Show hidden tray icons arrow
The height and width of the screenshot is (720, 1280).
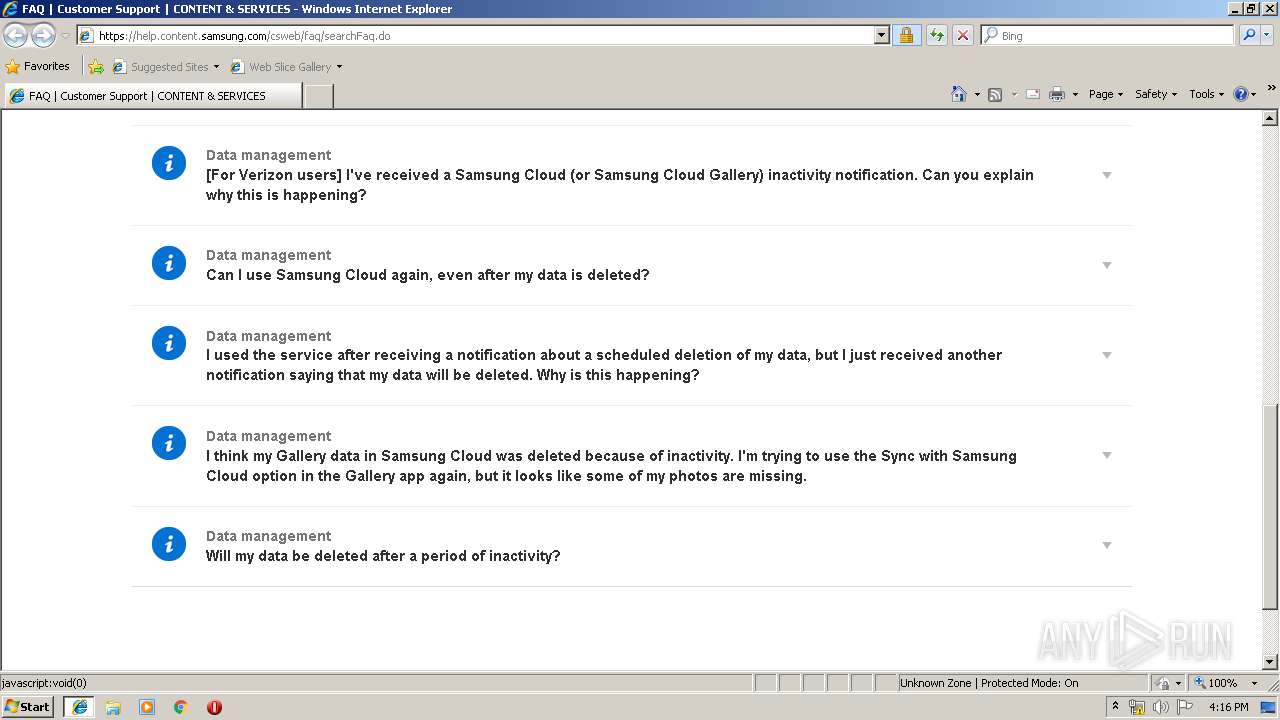(x=1116, y=707)
